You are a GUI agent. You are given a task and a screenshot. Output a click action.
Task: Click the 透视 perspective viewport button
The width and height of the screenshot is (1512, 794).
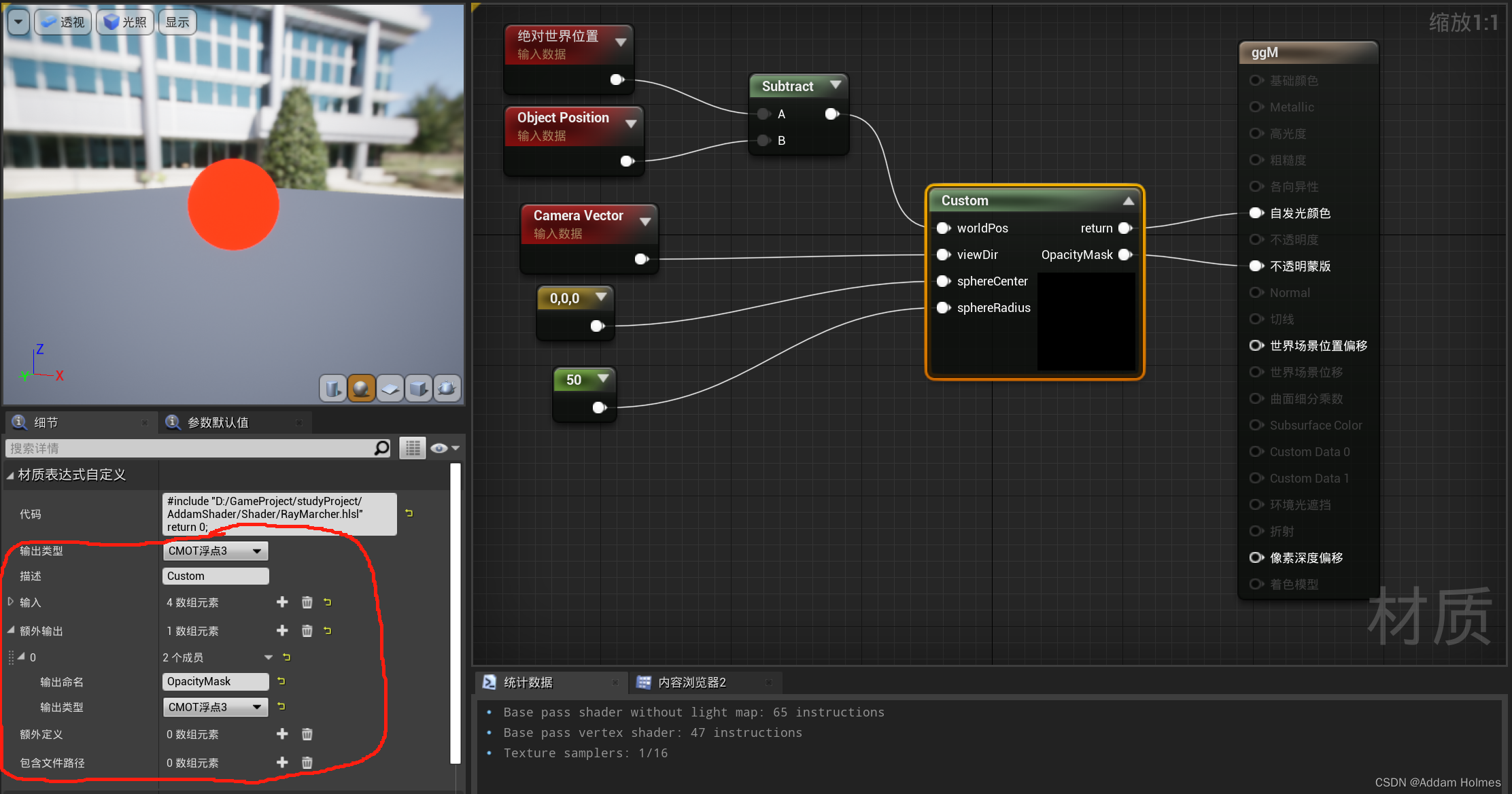63,22
